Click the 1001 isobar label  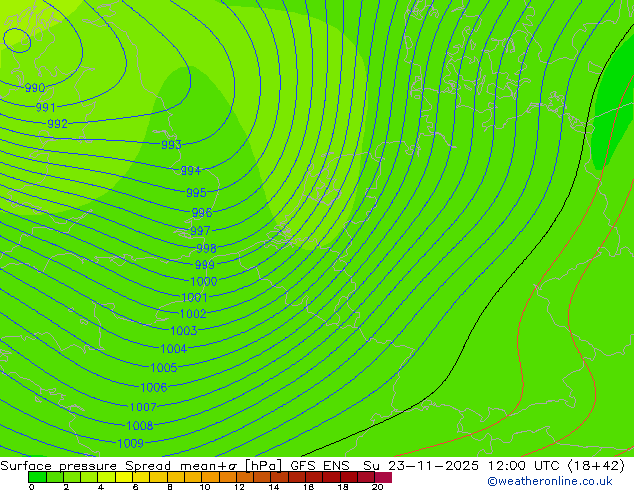(x=194, y=298)
